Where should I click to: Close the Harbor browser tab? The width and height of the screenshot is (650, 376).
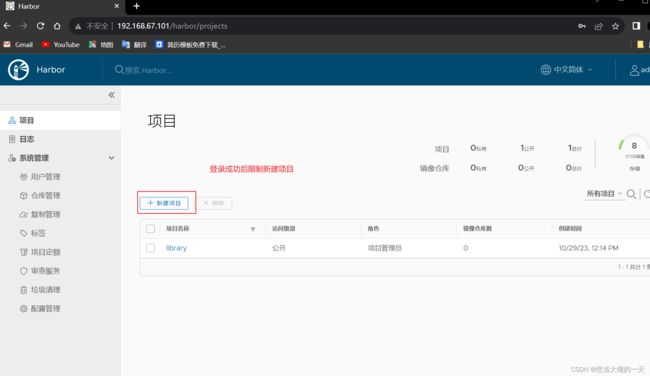[x=116, y=6]
